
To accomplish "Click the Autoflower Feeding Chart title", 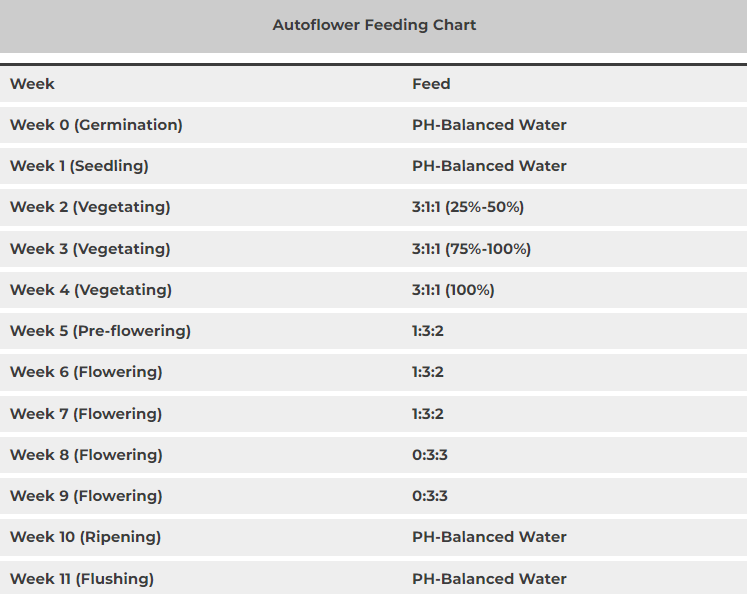I will coord(374,25).
